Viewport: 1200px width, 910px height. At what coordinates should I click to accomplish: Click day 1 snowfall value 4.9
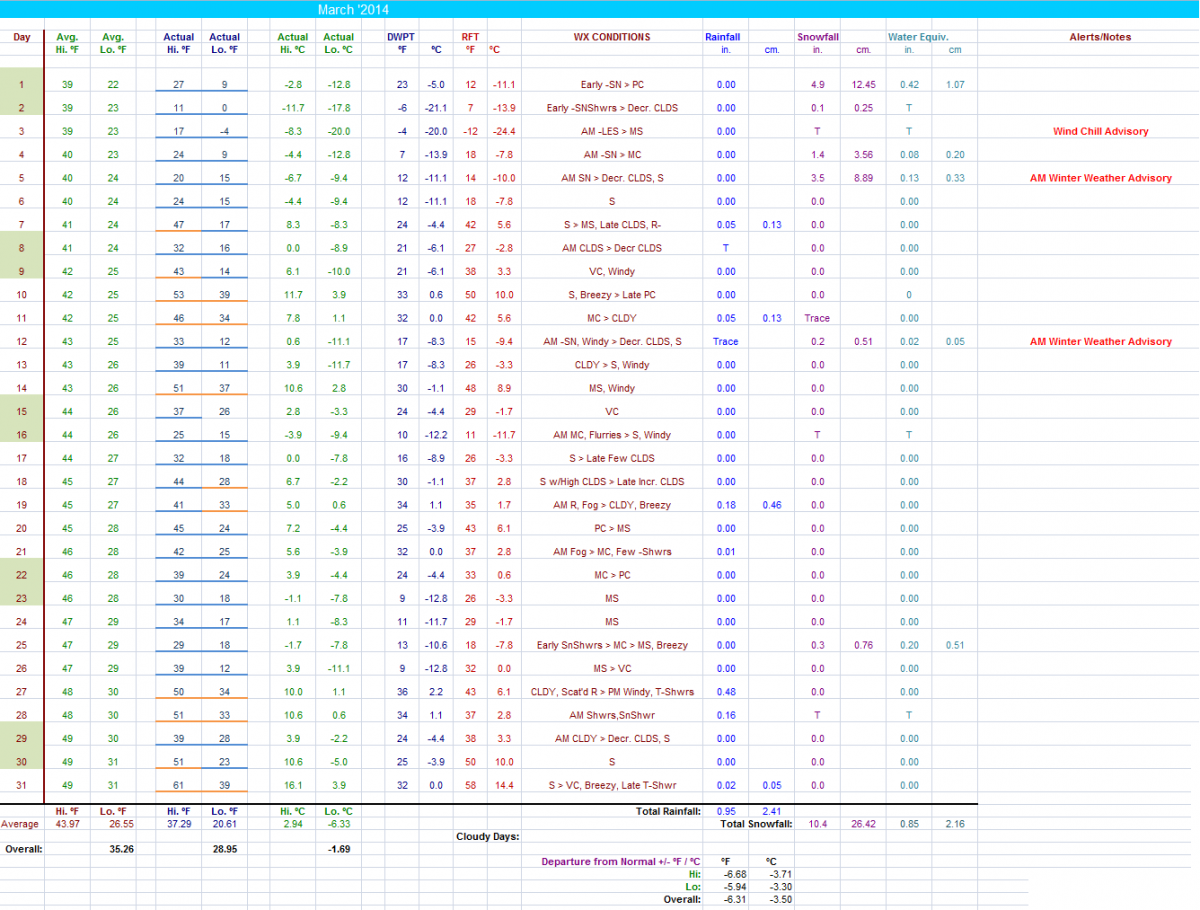click(817, 85)
